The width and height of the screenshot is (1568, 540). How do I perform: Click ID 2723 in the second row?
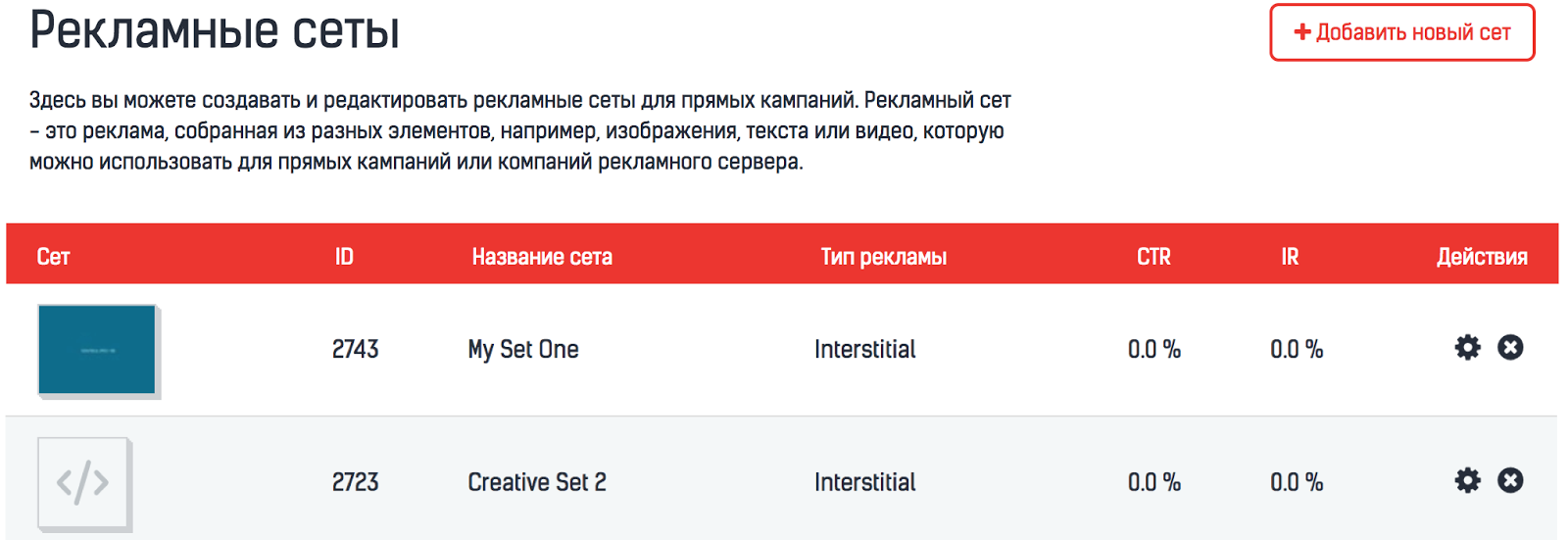[x=355, y=482]
